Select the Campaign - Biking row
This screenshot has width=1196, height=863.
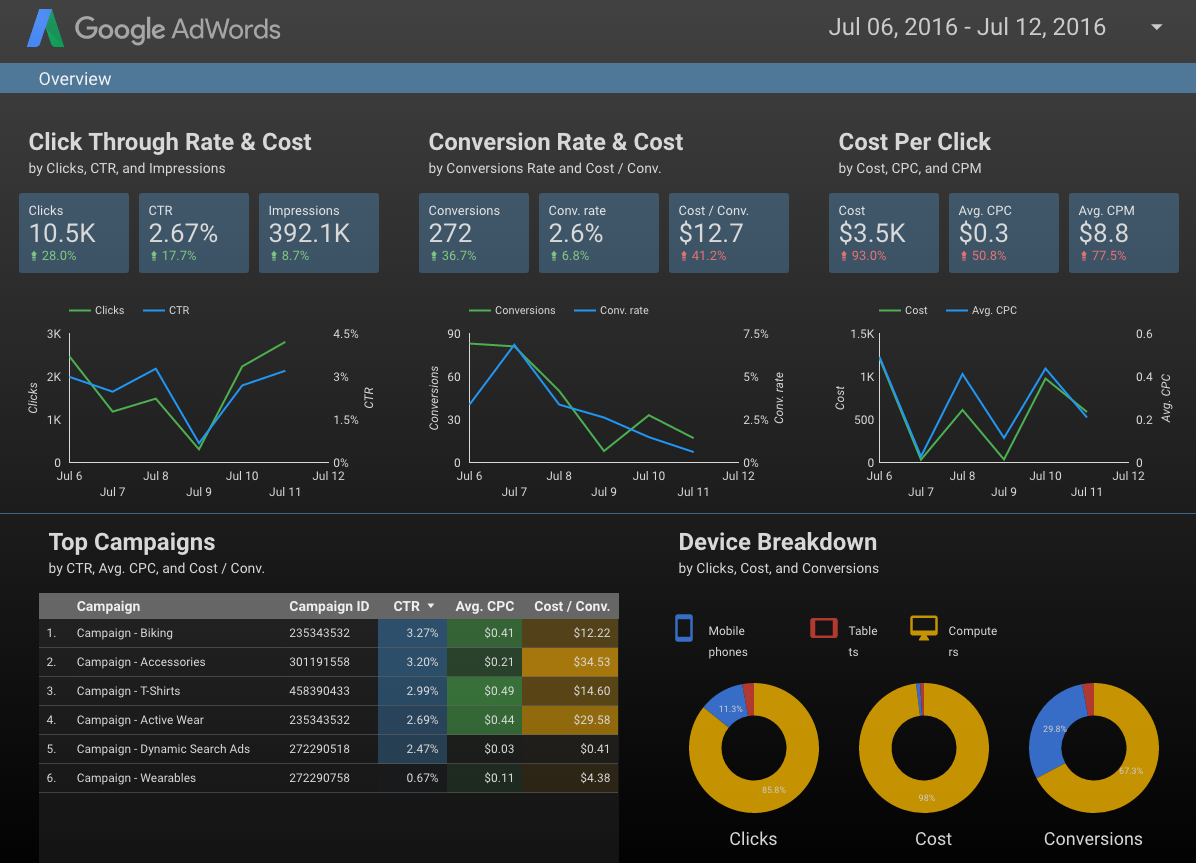(329, 633)
